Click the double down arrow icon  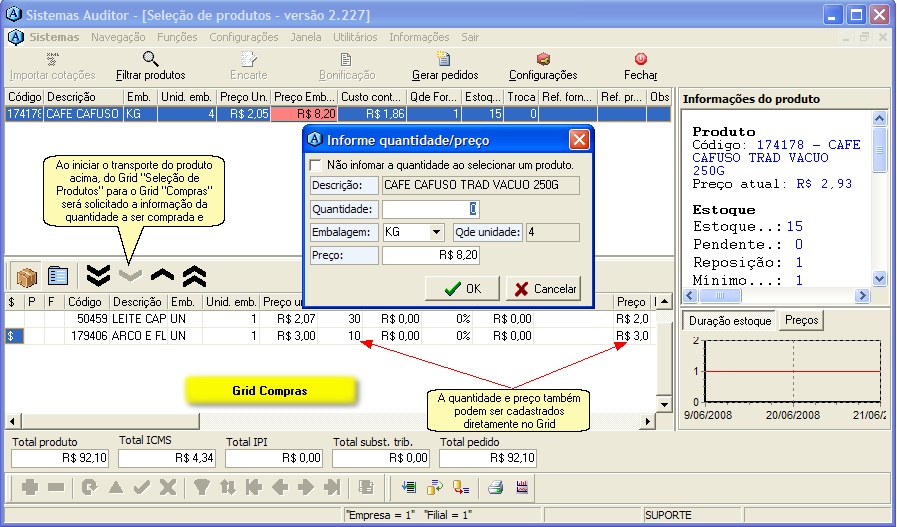pyautogui.click(x=98, y=276)
